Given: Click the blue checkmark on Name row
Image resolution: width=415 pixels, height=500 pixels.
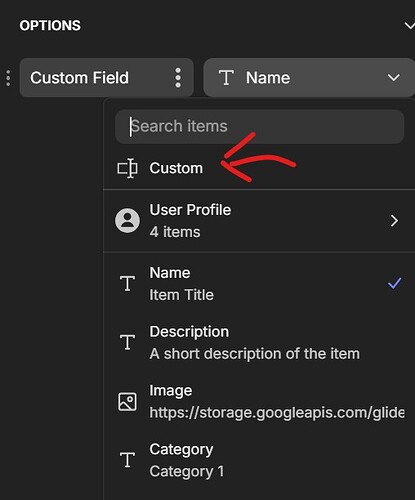Looking at the screenshot, I should (x=394, y=283).
